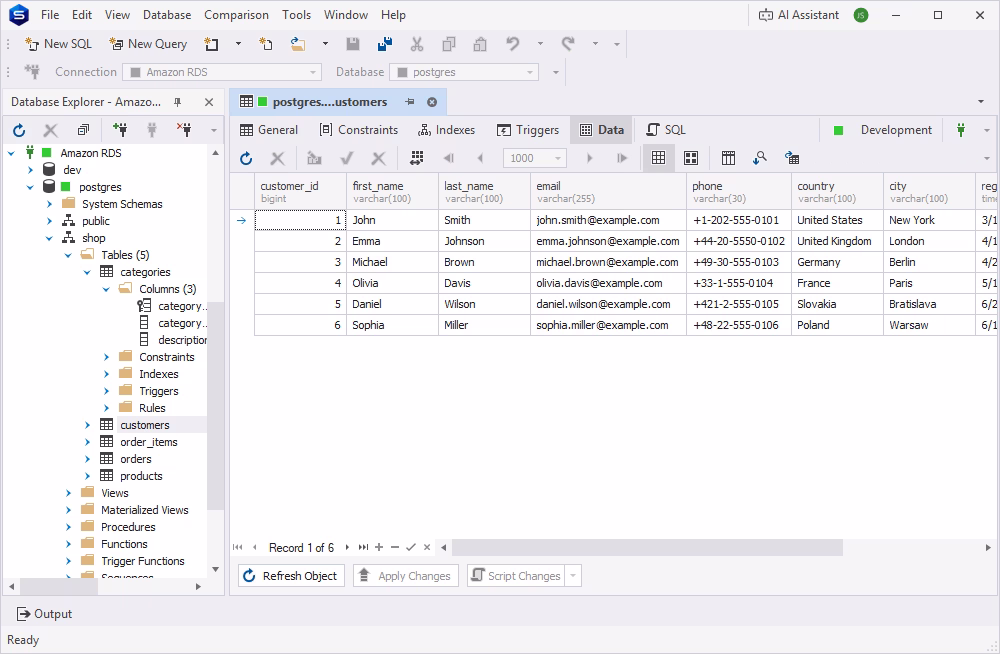Click the remove connection plug icon with red X

tap(184, 130)
